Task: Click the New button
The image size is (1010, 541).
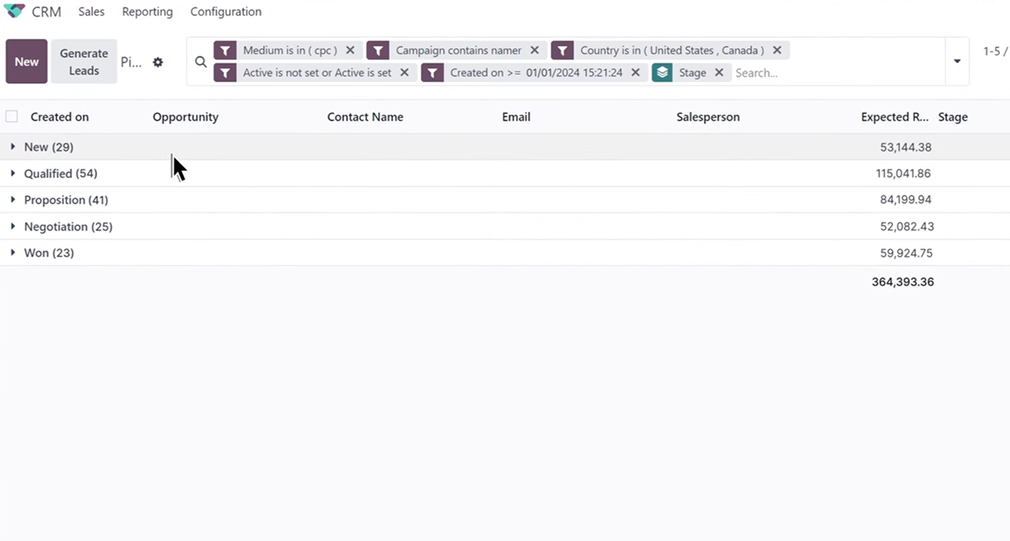Action: [x=27, y=62]
